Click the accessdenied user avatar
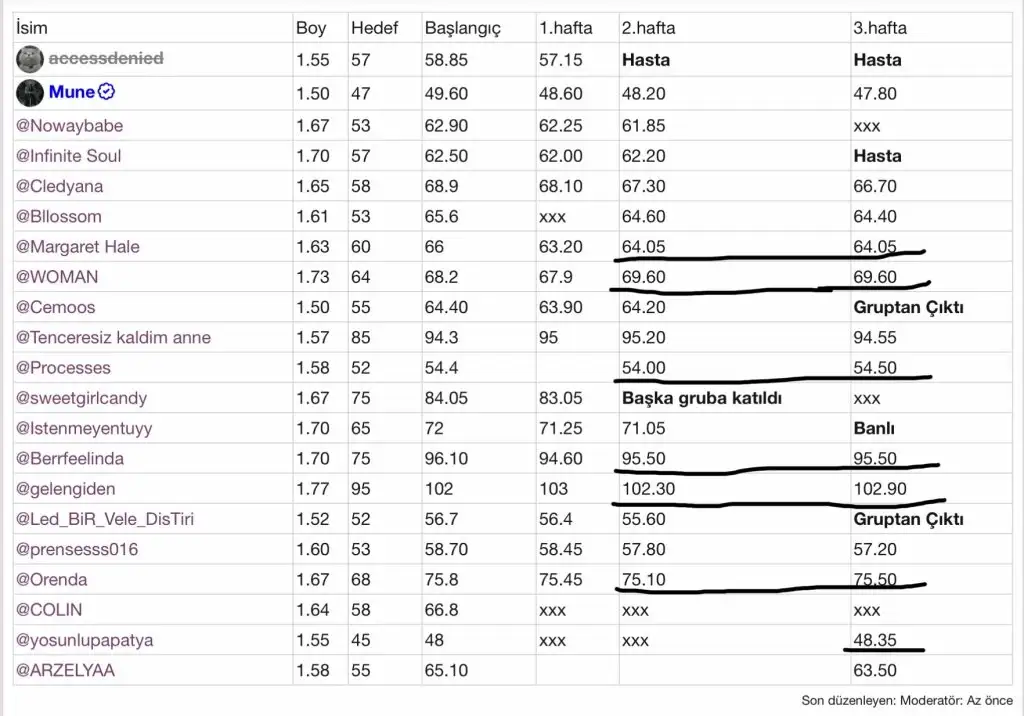The width and height of the screenshot is (1024, 716). coord(30,59)
